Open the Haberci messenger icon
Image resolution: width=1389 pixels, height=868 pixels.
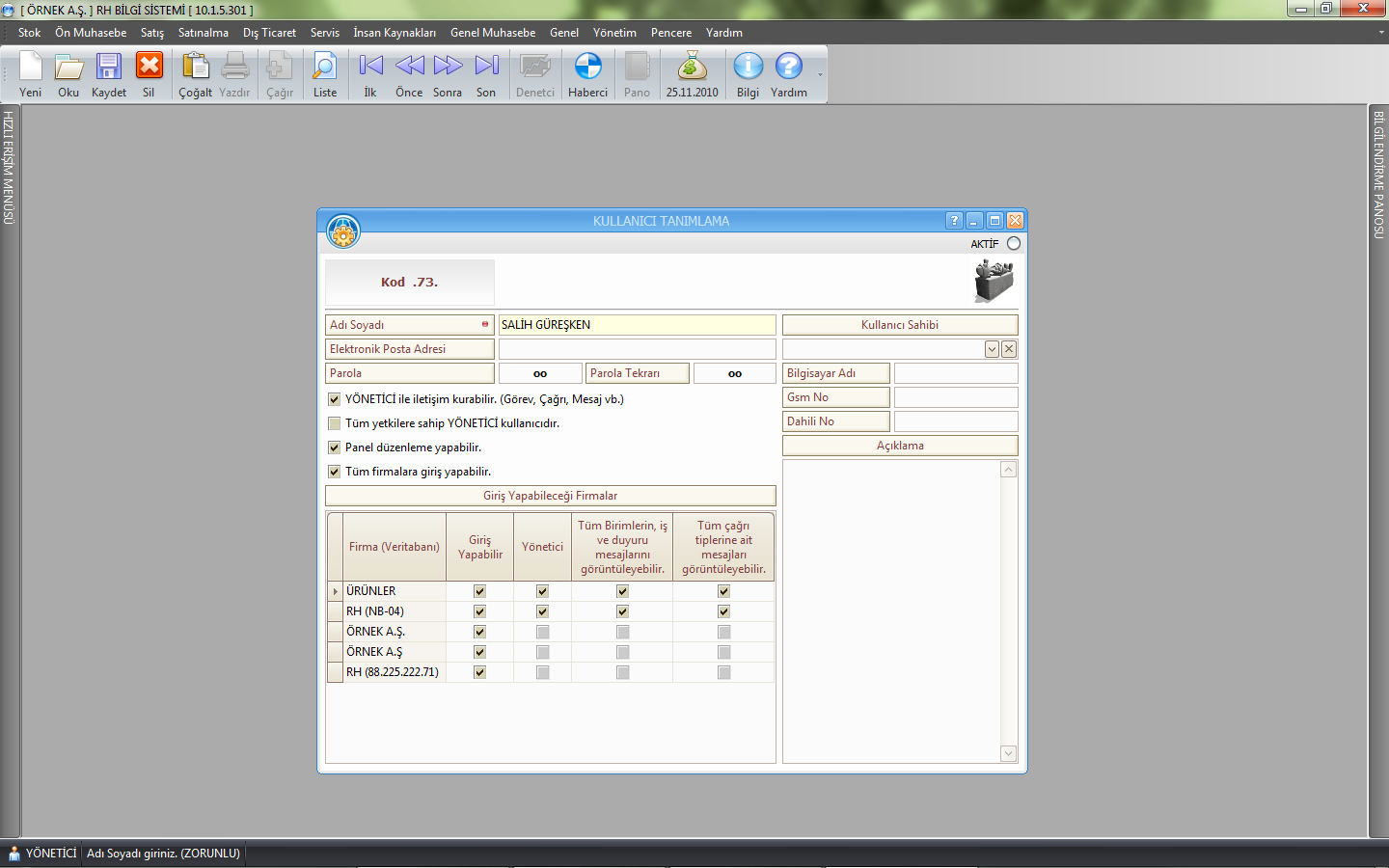point(587,68)
